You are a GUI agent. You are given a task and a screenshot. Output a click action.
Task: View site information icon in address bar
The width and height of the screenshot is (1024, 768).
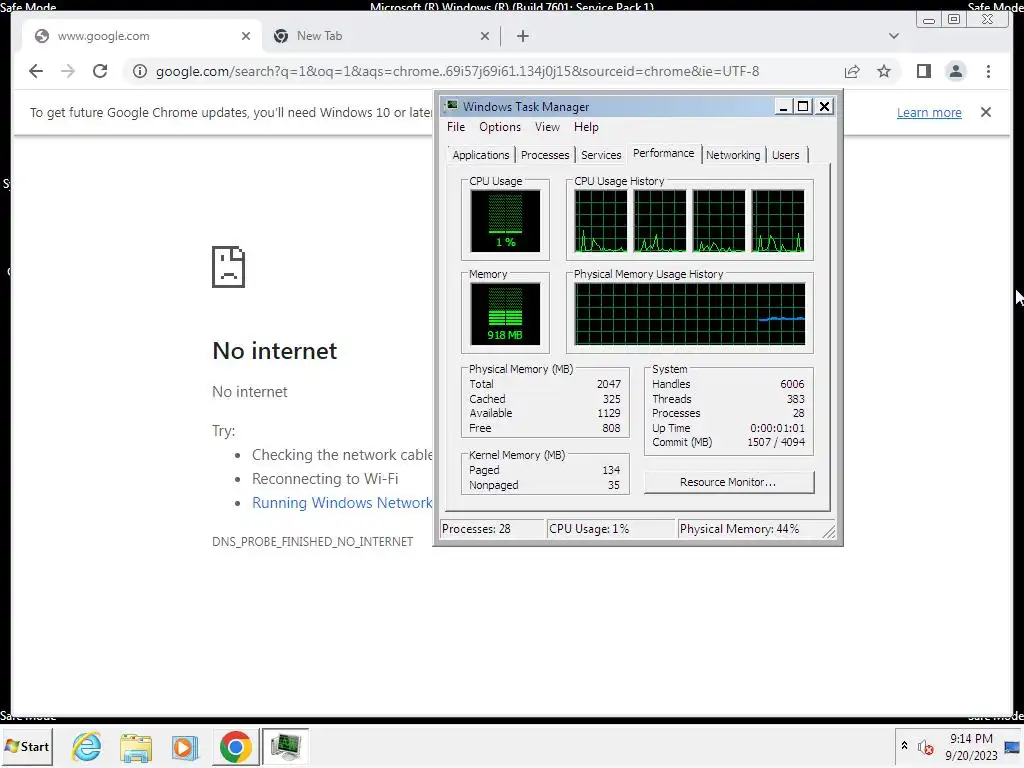tap(140, 71)
